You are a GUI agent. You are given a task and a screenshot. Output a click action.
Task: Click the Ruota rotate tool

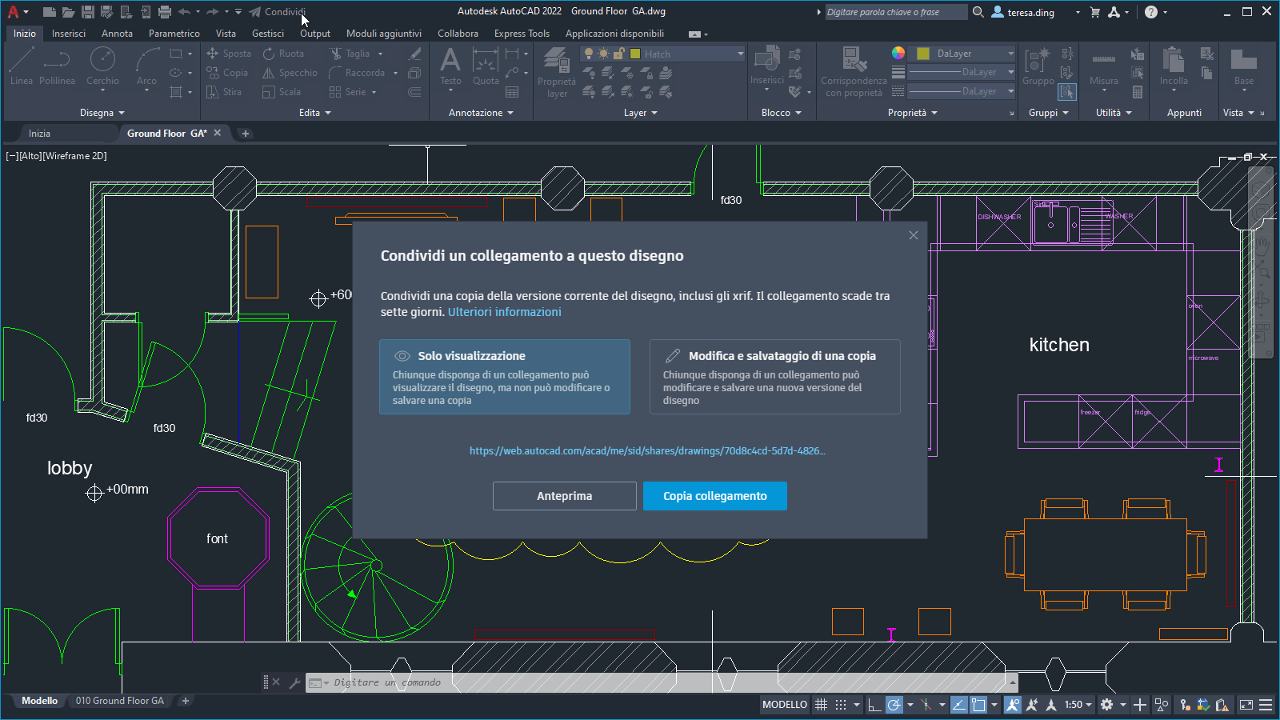[x=283, y=54]
